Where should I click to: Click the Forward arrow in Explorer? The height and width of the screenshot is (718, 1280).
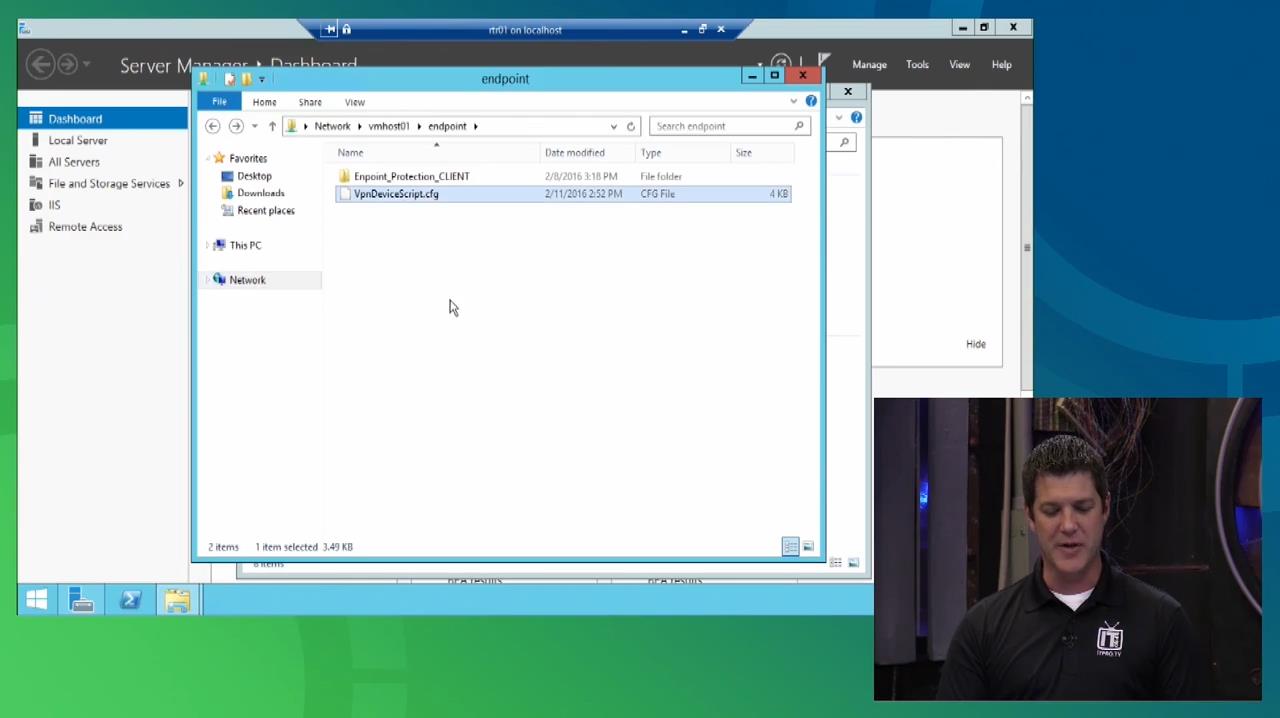tap(236, 126)
